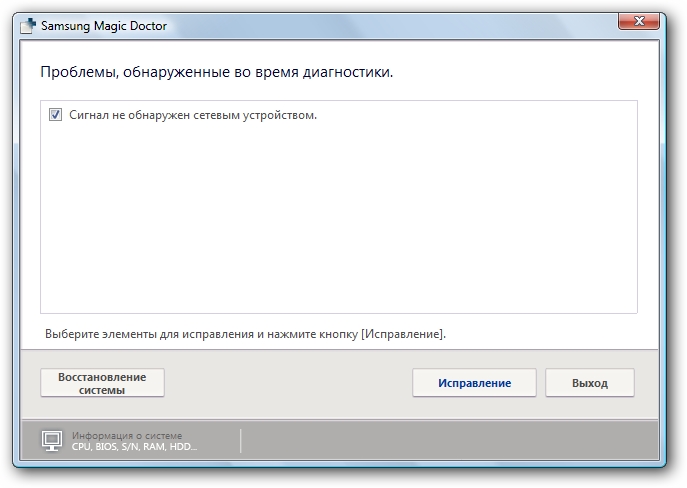Viewport: 687px width, 488px height.
Task: Click 'CPU, BIOS, S/N, RAM, HDD...' text
Action: [134, 447]
